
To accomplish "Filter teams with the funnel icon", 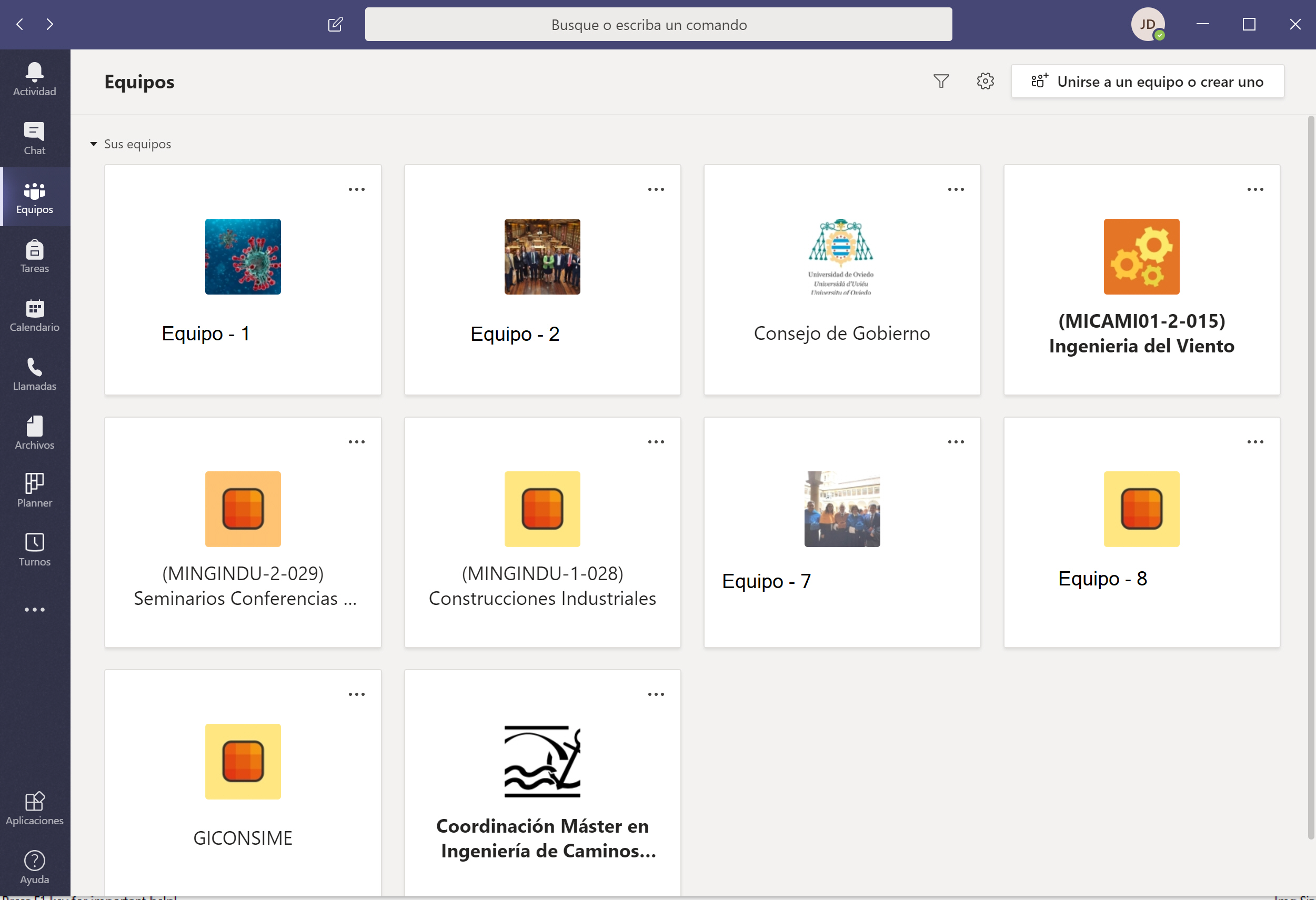I will point(941,81).
